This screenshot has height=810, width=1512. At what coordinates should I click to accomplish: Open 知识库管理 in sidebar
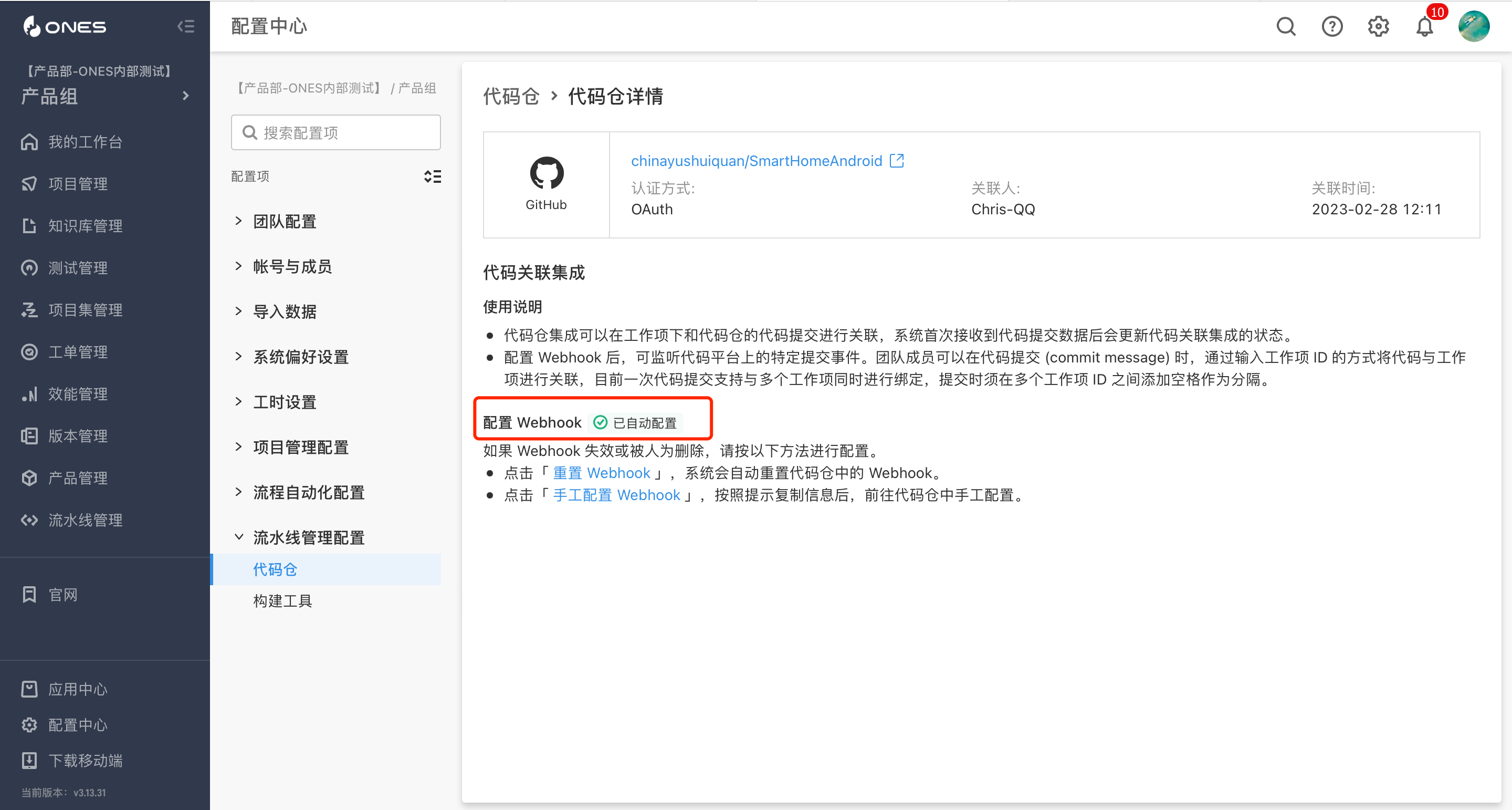coord(85,226)
